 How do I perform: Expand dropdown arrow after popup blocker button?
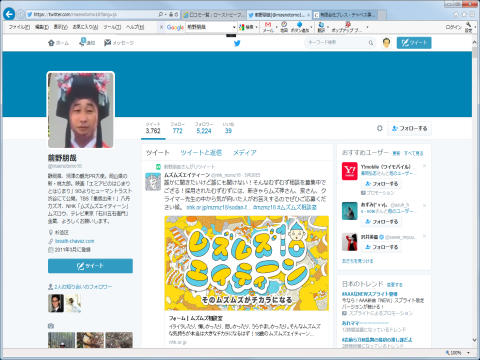click(x=367, y=27)
